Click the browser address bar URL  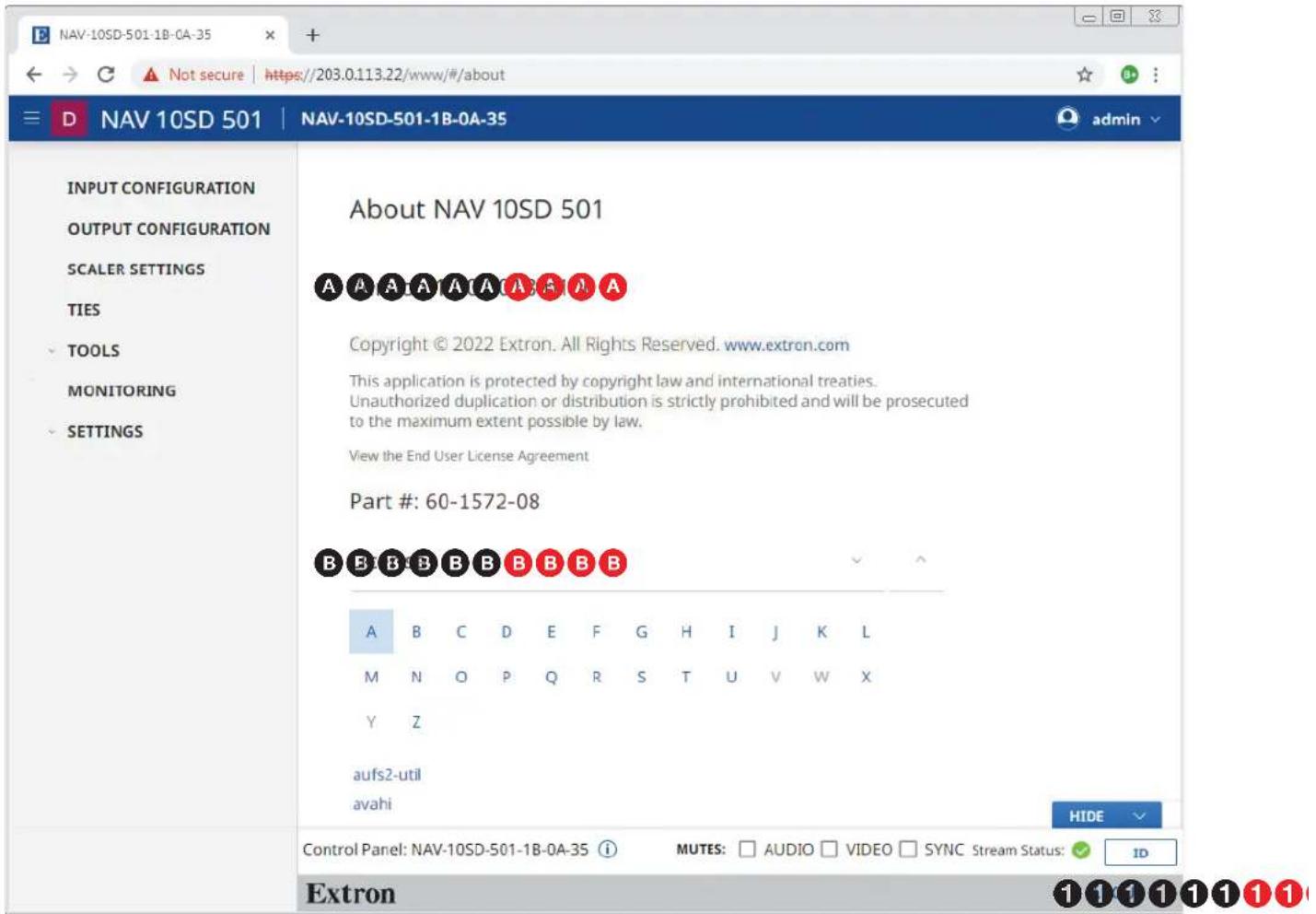tap(385, 75)
